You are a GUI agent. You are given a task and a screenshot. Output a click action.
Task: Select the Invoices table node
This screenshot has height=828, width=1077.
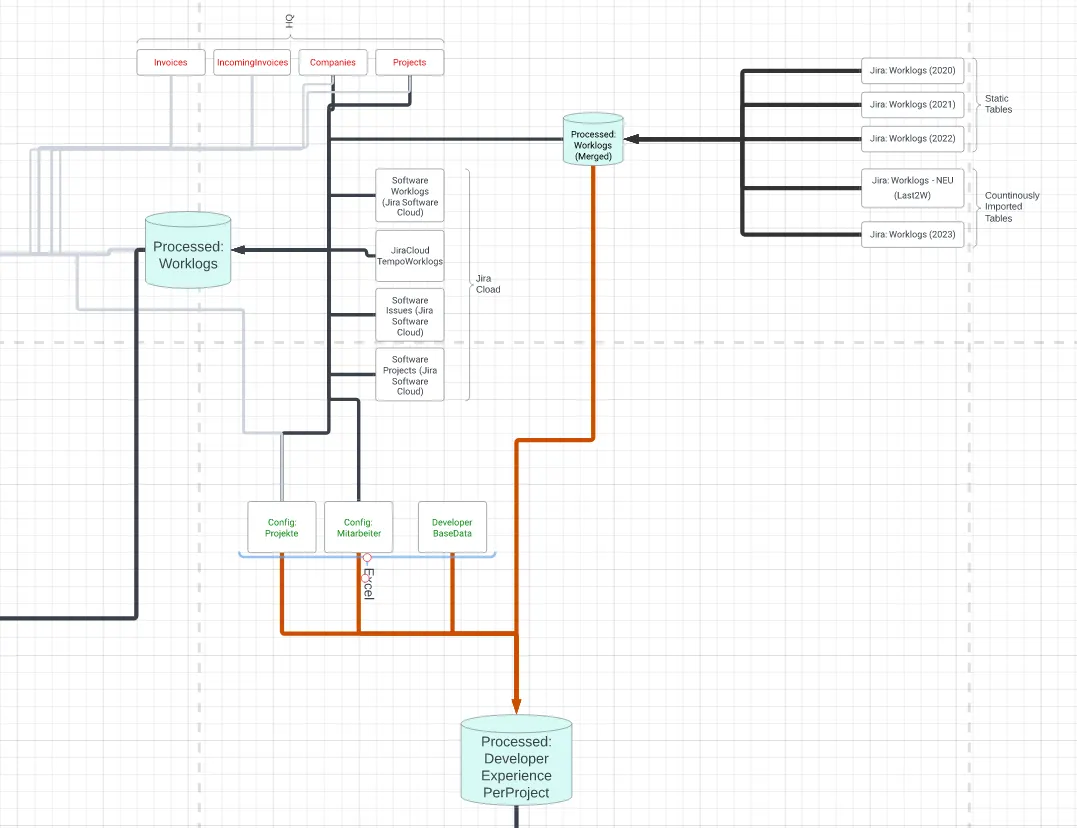tap(171, 63)
